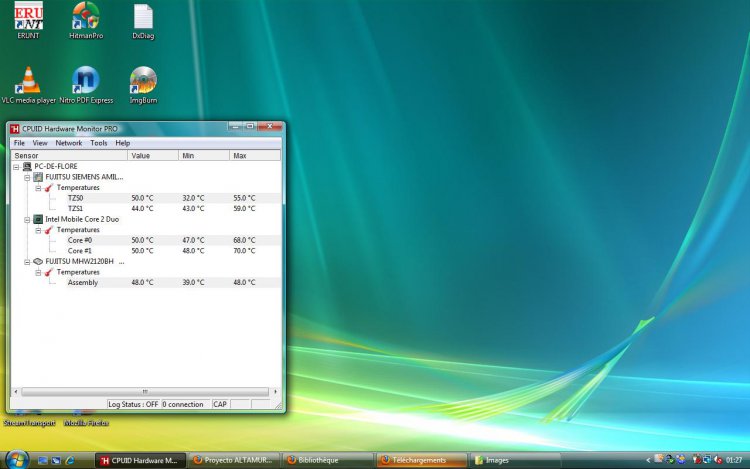Select the FUJITSU MHW2120BH drive icon
This screenshot has width=750, height=469.
coord(38,262)
